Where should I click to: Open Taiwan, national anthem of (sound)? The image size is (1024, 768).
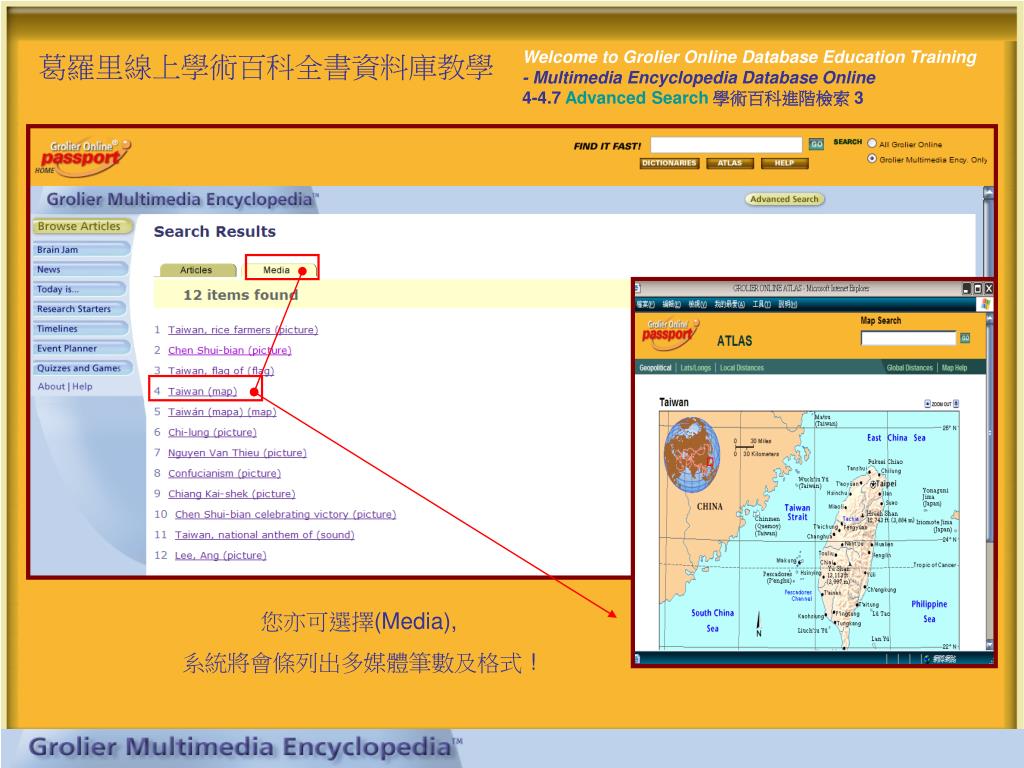point(264,535)
